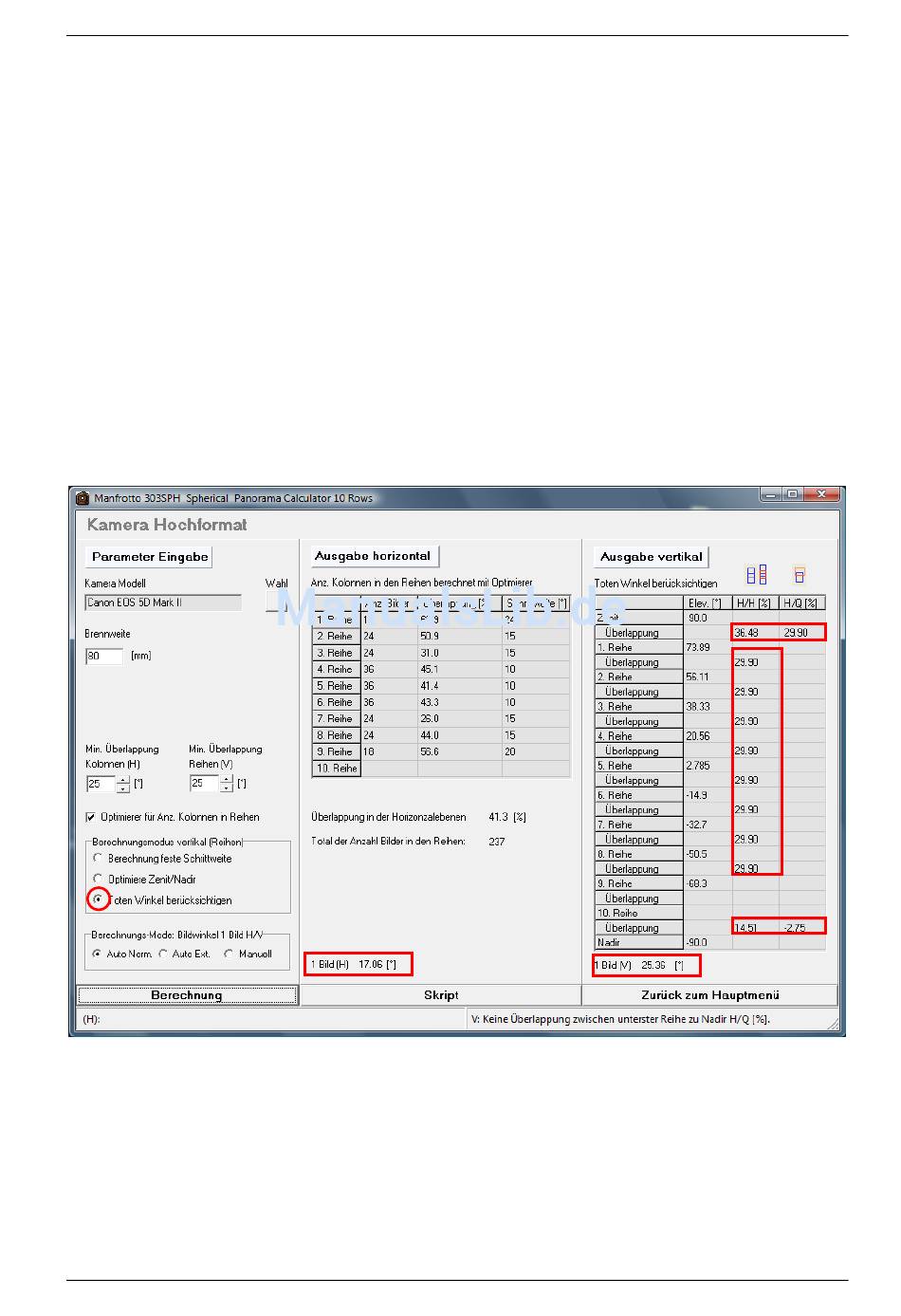Increase Min. Überlappung Reihen (V) value
Image resolution: width=901 pixels, height=1316 pixels.
226,779
